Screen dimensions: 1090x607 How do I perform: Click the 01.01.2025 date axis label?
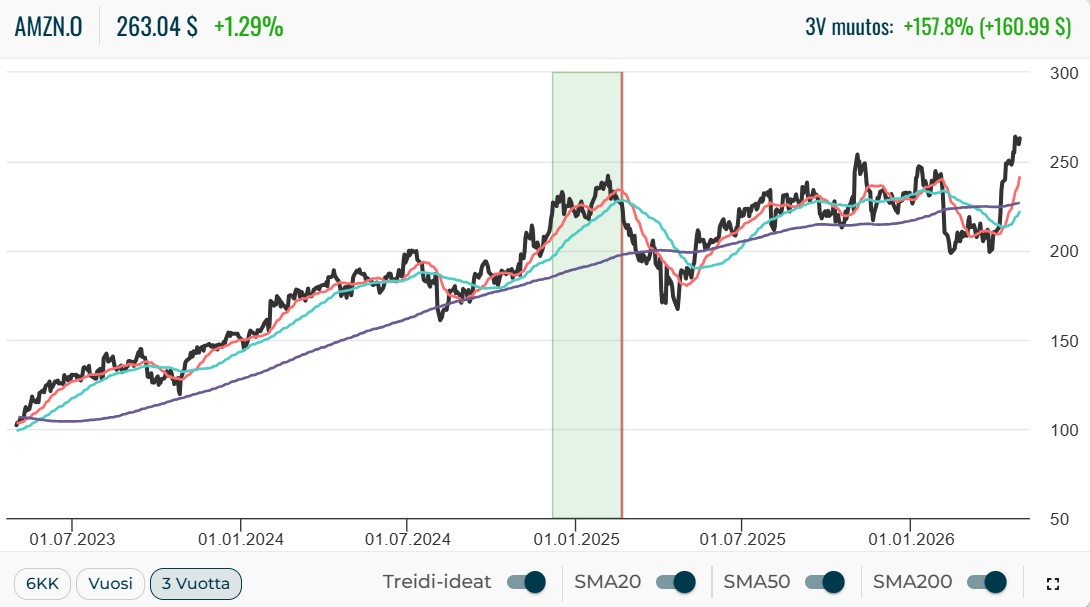point(576,539)
